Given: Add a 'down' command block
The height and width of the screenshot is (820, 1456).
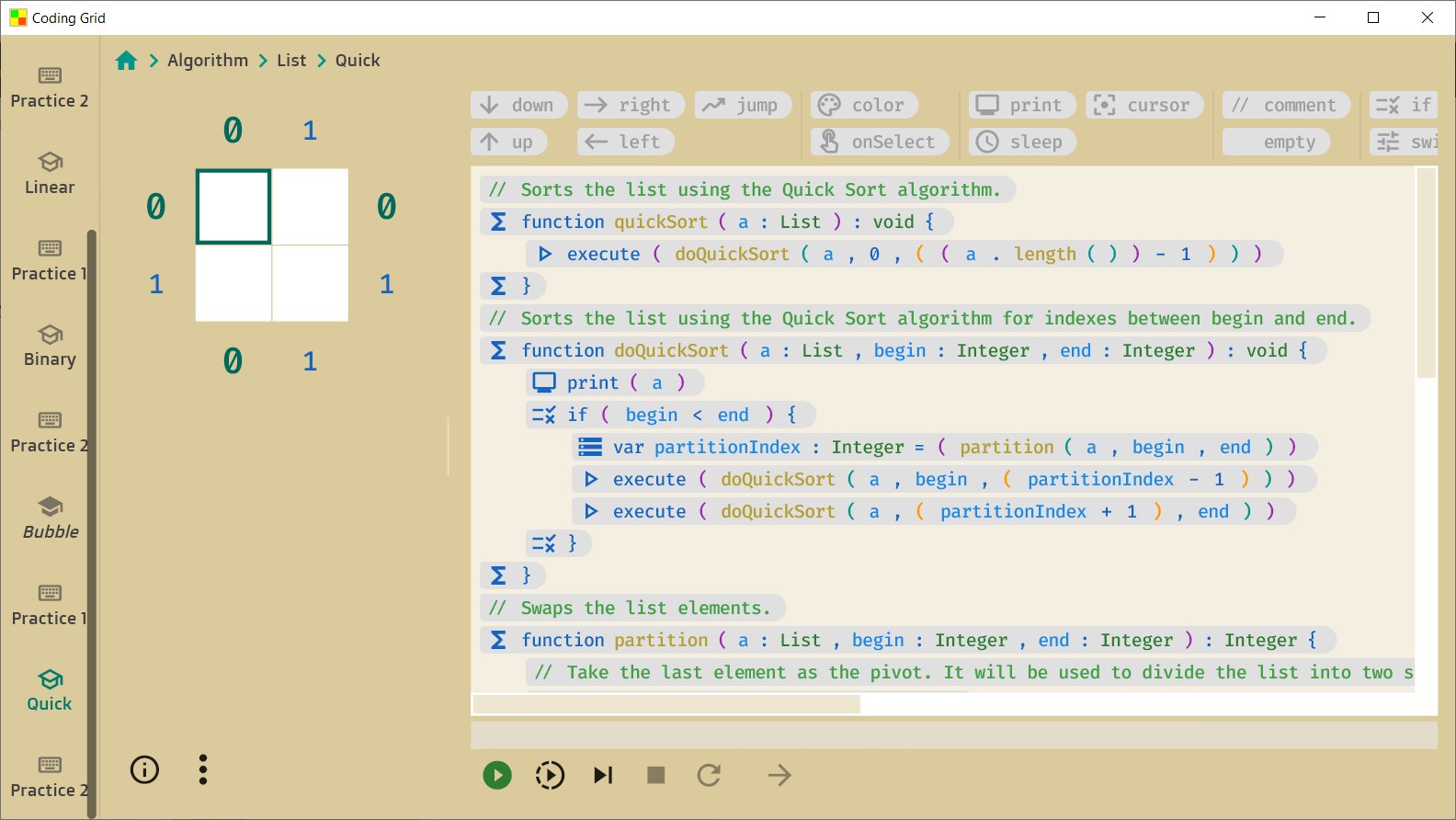Looking at the screenshot, I should click(518, 105).
